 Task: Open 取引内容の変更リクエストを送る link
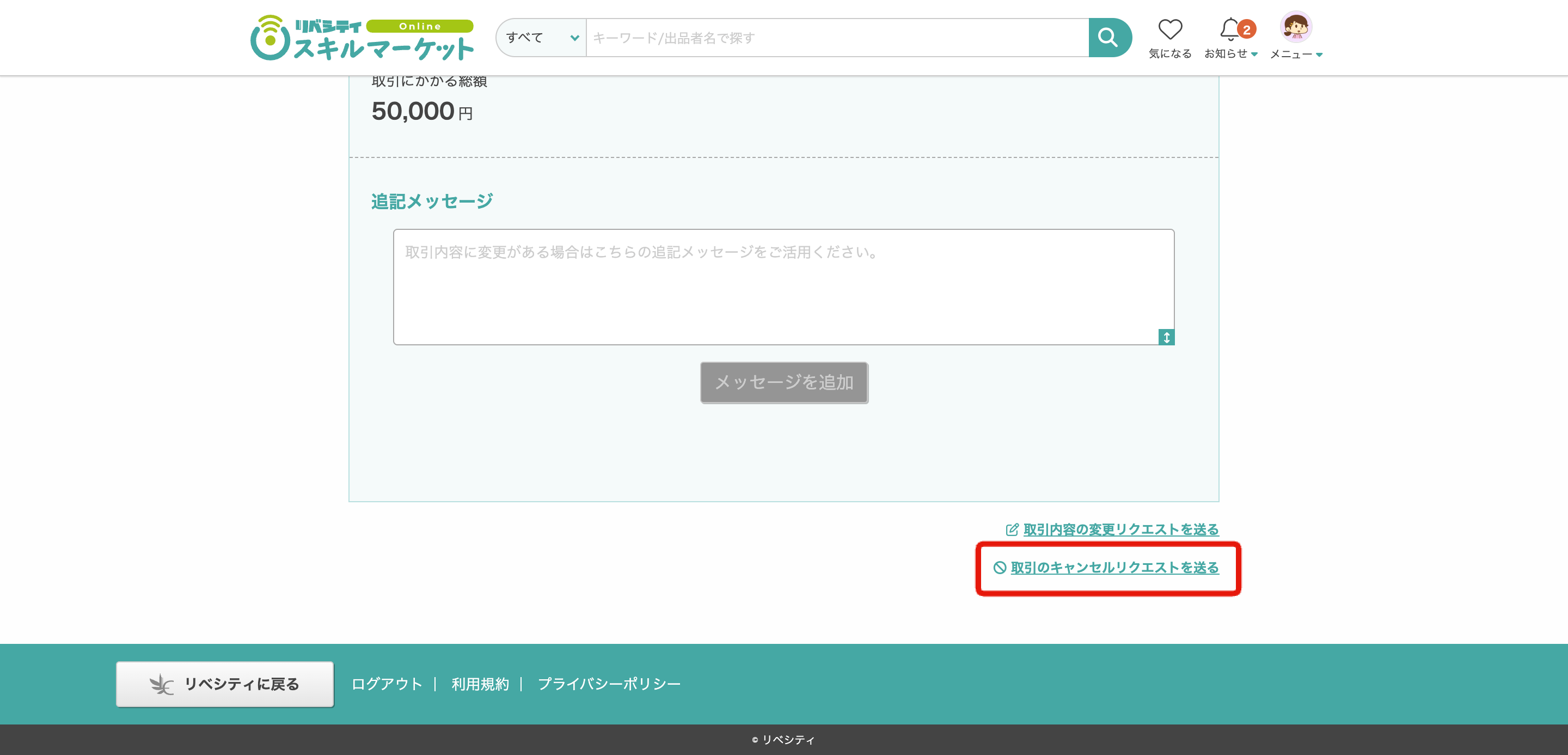tap(1120, 529)
